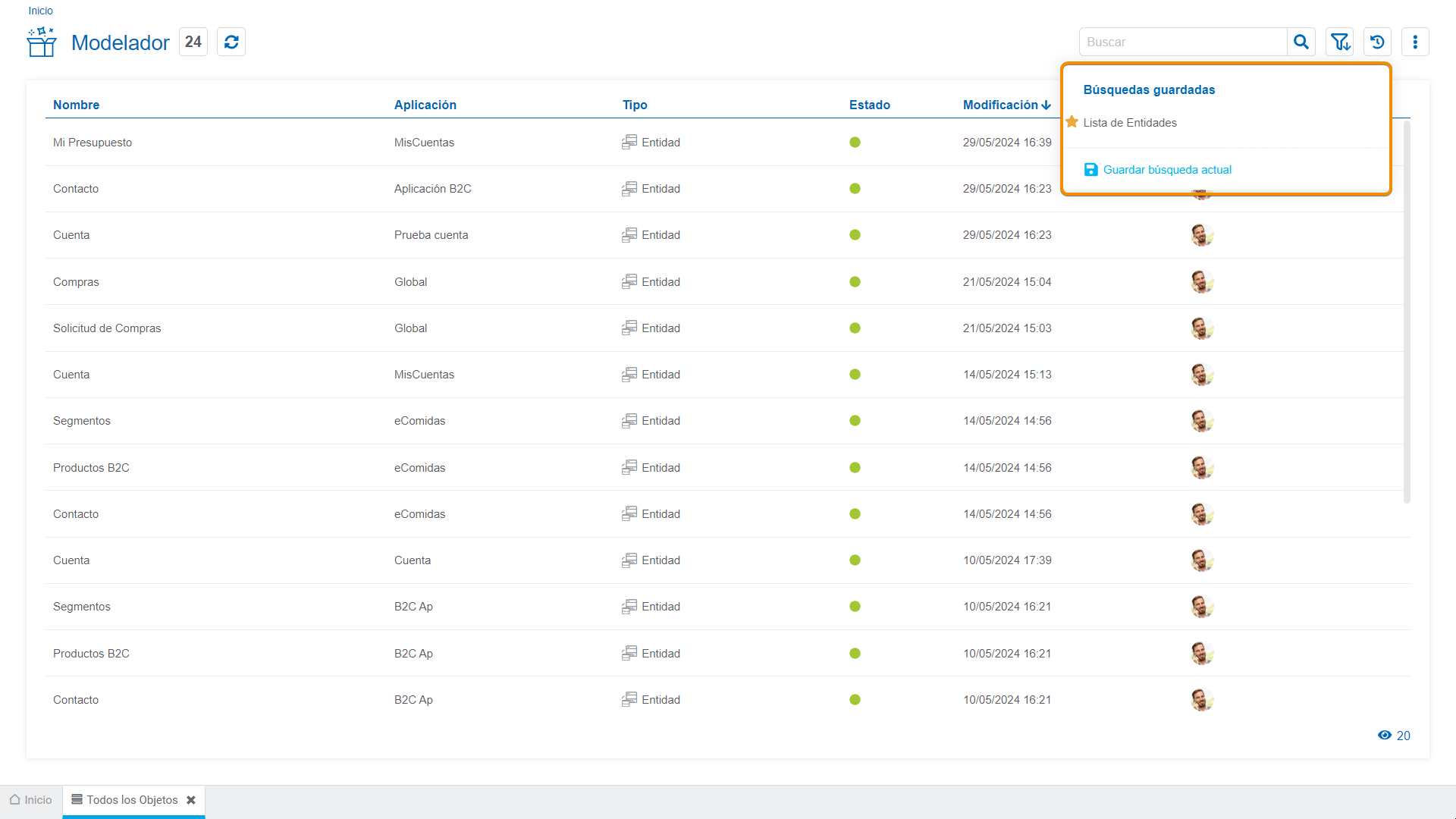Sort by the Modificación column arrow
The height and width of the screenshot is (819, 1456).
1046,105
